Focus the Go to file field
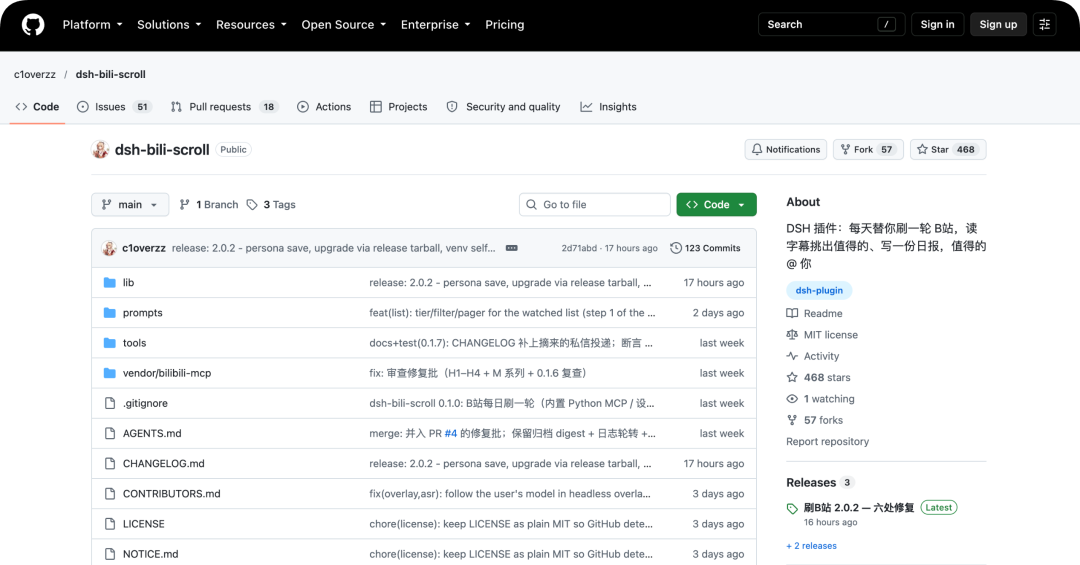 594,205
